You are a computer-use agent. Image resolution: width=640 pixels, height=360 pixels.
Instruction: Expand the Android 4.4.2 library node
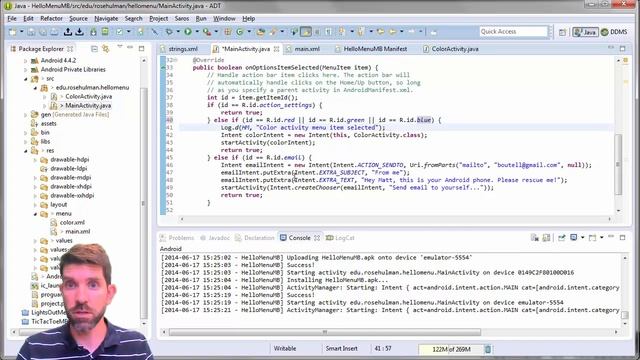(26, 61)
